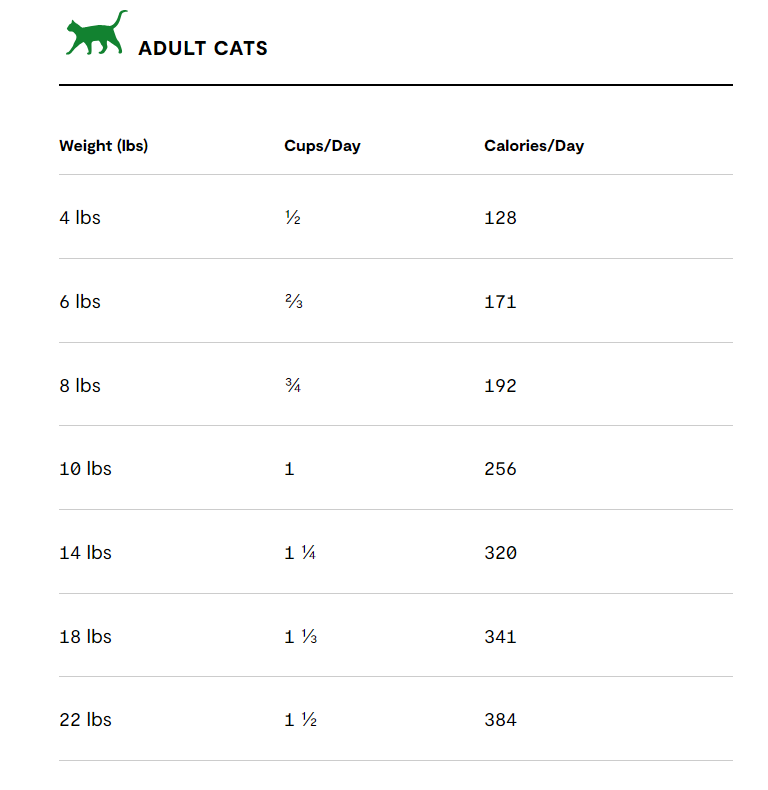Select the 14 lbs weight cell

pyautogui.click(x=85, y=553)
